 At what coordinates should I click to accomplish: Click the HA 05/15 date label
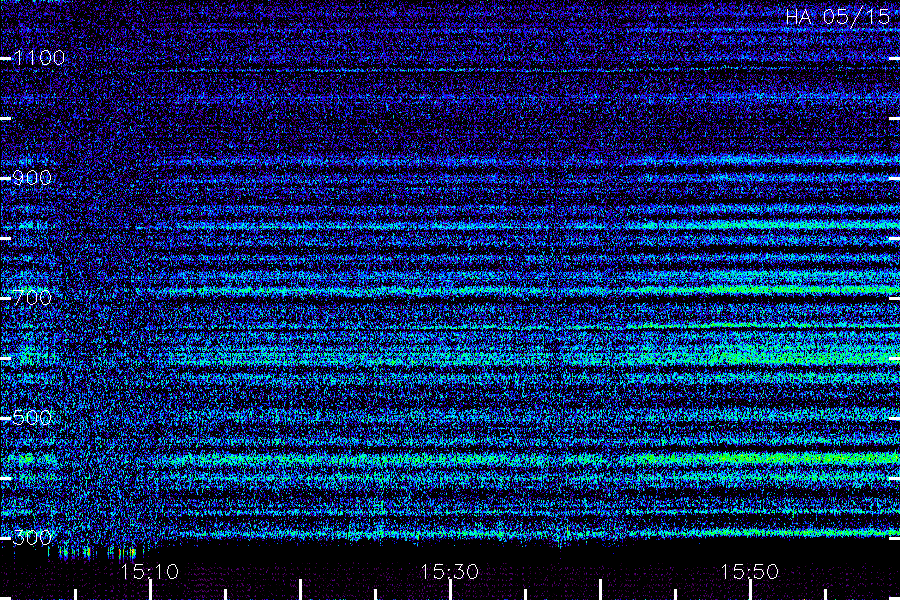837,17
